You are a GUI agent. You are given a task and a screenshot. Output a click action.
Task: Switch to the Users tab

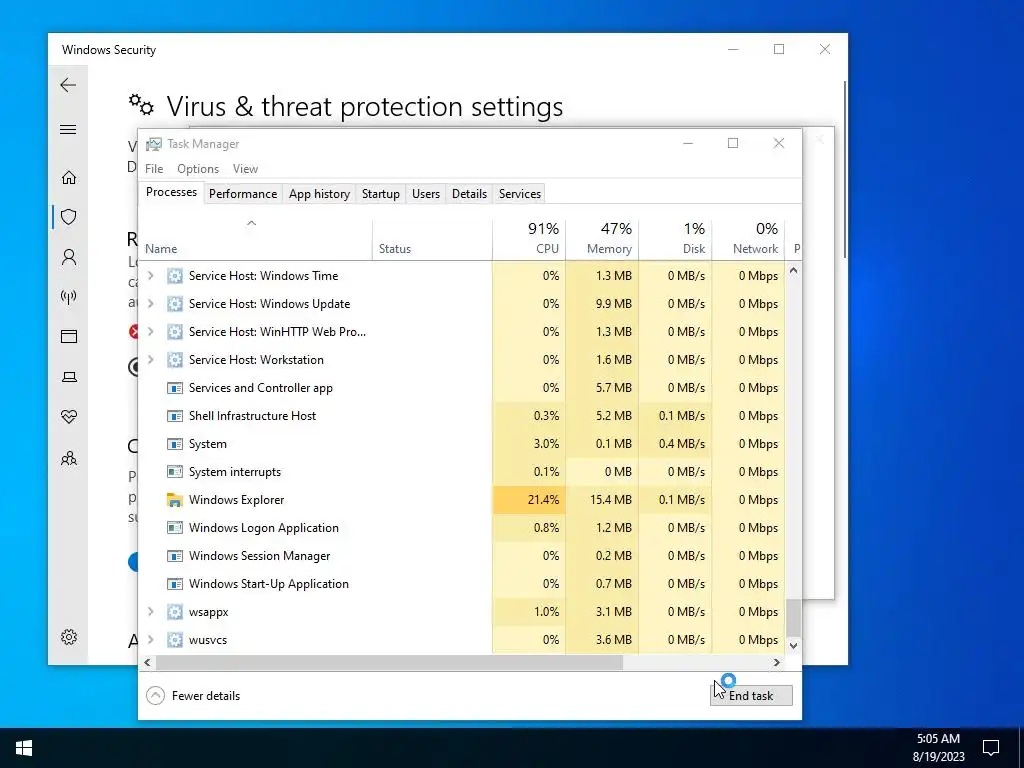[426, 194]
